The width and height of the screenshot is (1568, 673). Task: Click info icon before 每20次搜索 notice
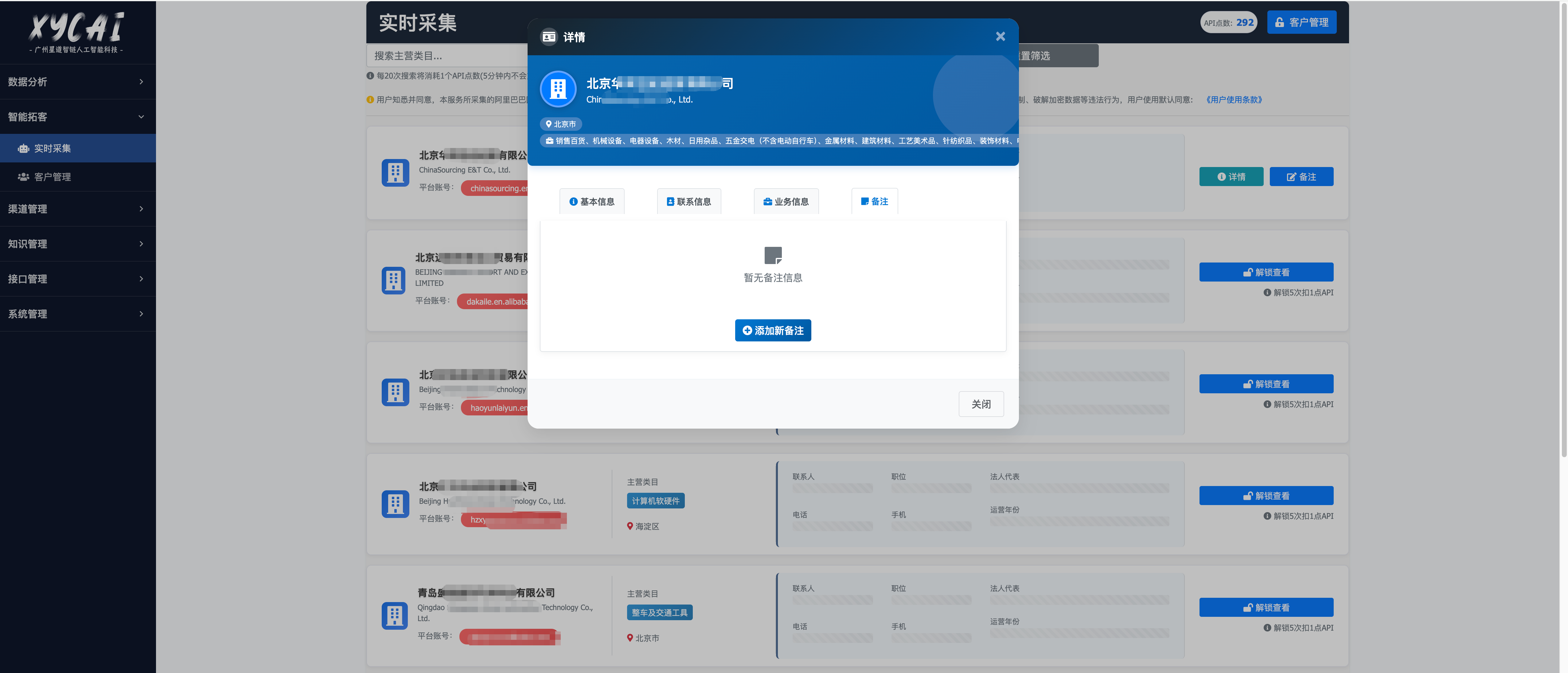(x=370, y=76)
